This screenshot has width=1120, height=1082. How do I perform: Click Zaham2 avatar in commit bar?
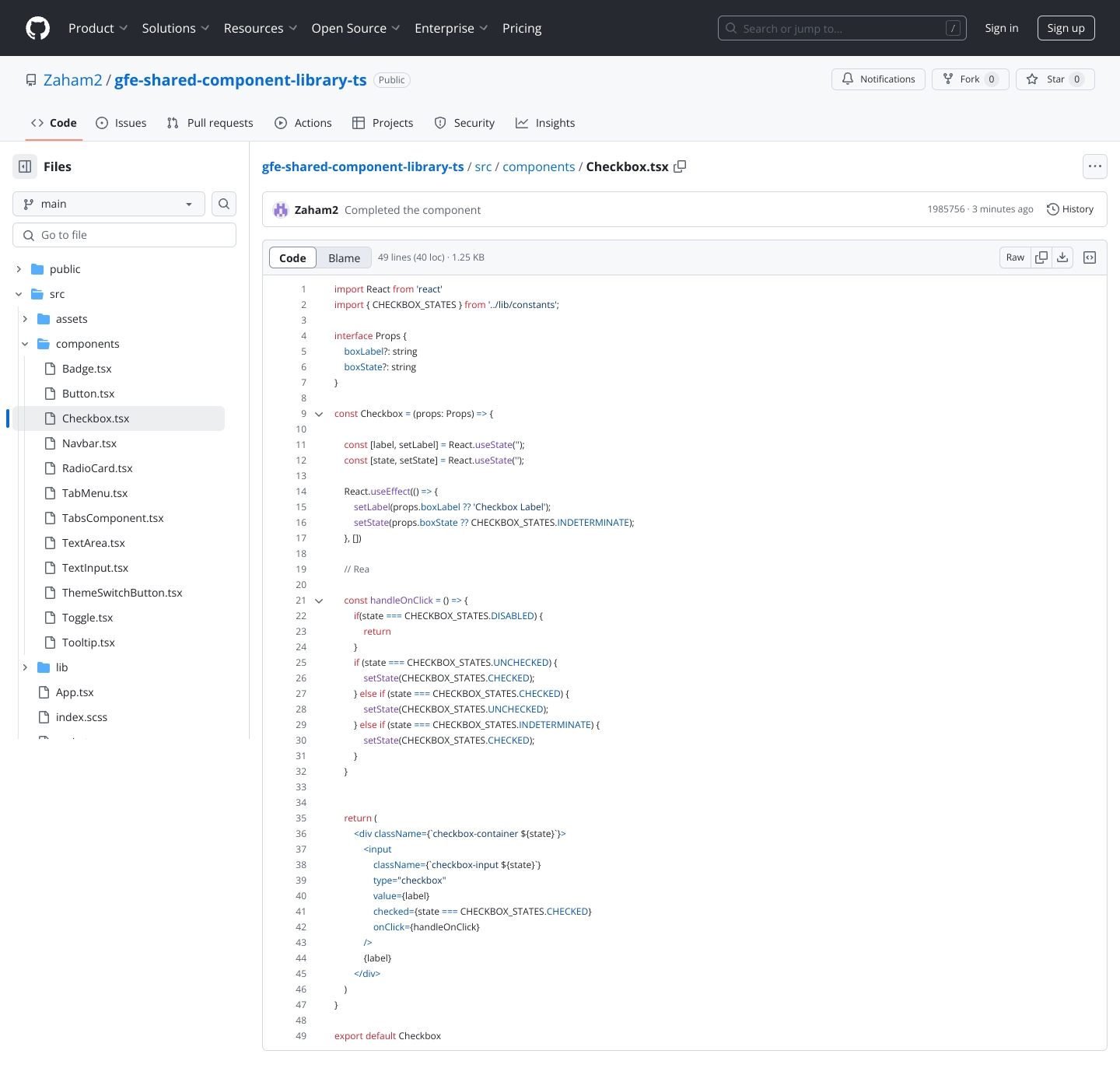(x=281, y=210)
